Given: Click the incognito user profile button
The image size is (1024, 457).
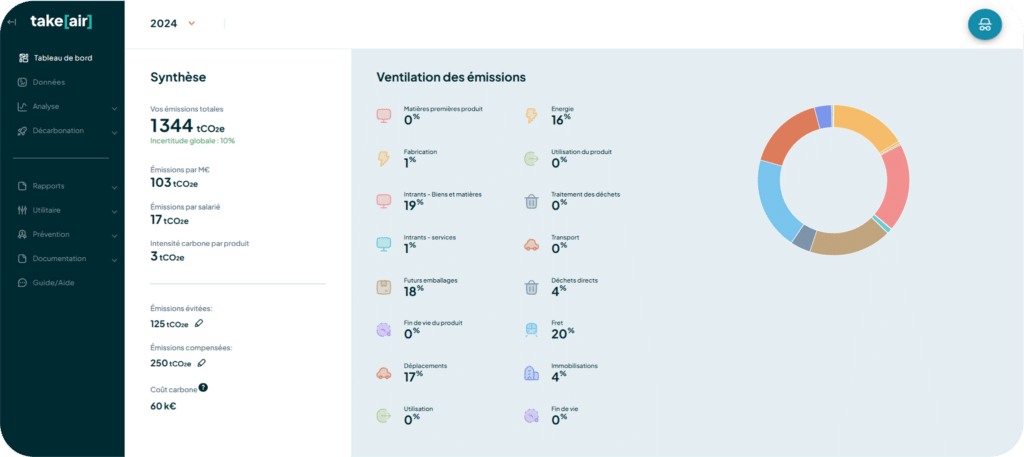Looking at the screenshot, I should 985,25.
